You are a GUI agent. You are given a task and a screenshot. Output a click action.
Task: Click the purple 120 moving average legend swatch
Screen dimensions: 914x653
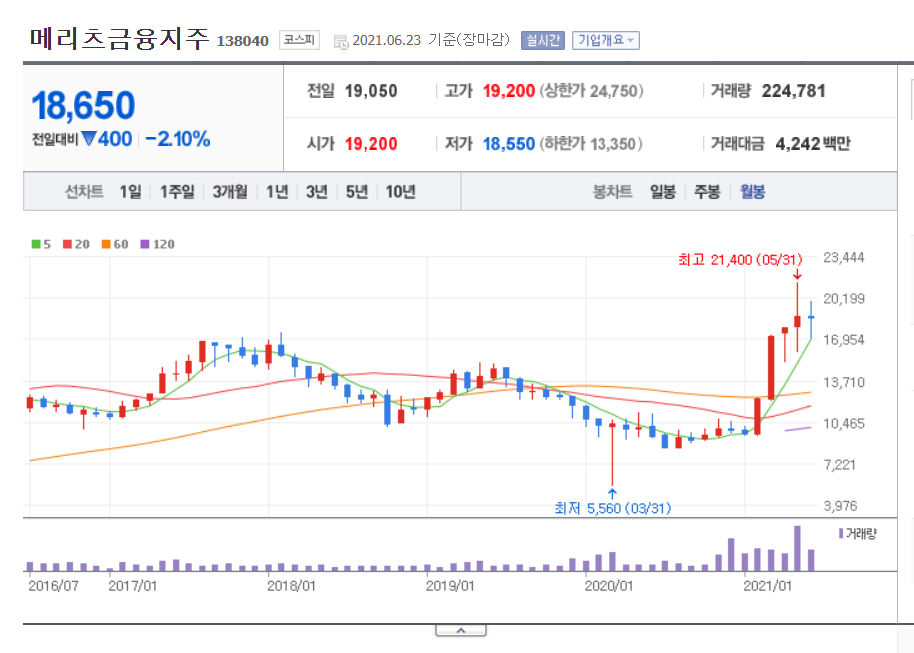(x=145, y=244)
